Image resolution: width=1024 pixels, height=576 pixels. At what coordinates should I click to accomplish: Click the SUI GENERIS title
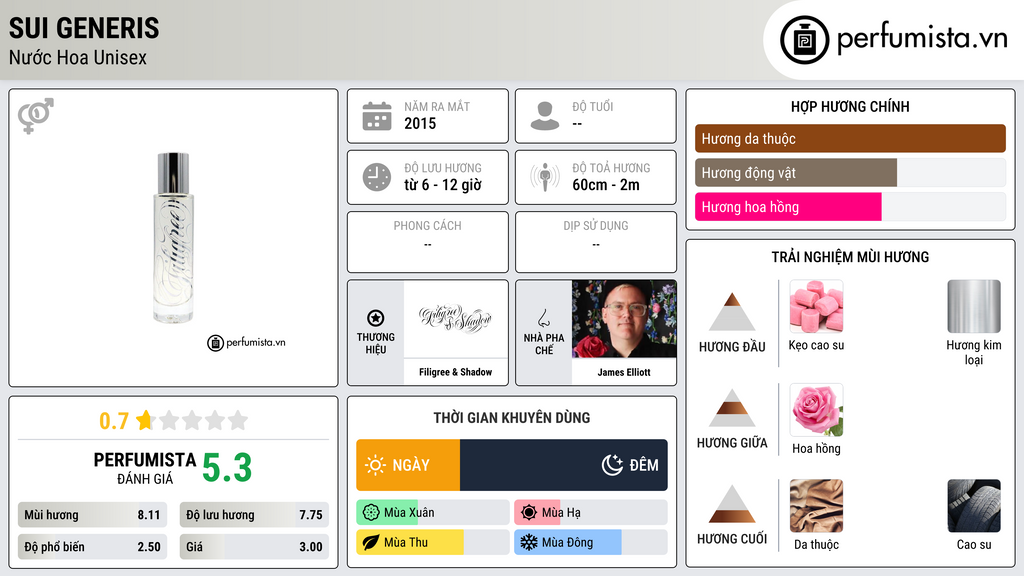click(x=84, y=28)
